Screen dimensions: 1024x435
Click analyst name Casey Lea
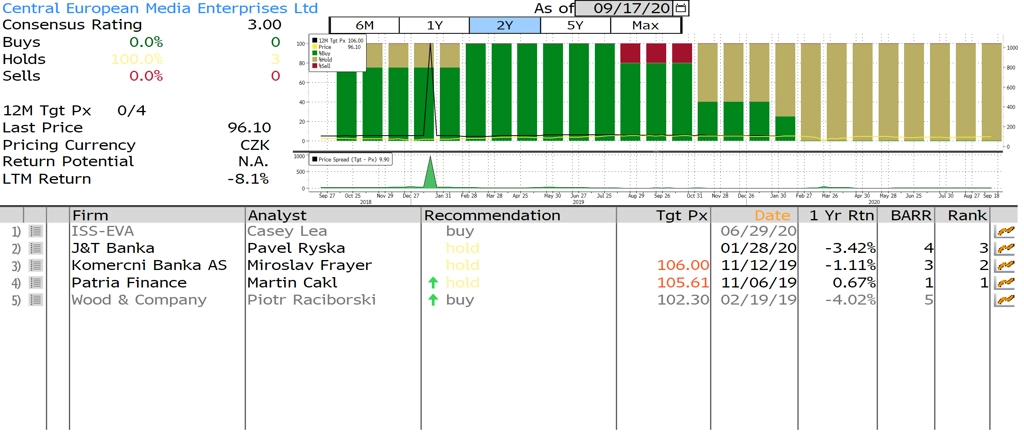point(287,231)
